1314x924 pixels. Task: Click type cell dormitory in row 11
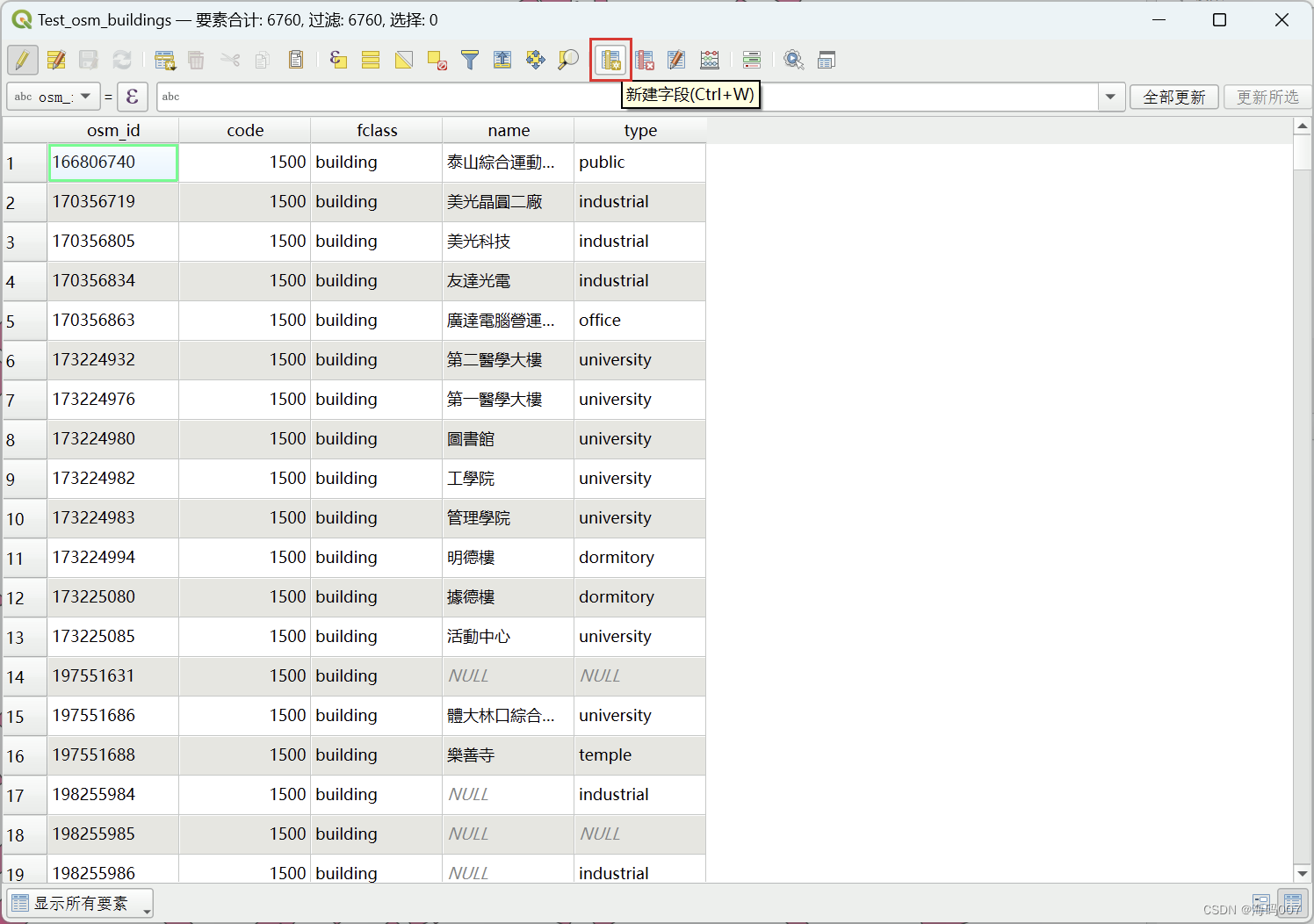[640, 558]
